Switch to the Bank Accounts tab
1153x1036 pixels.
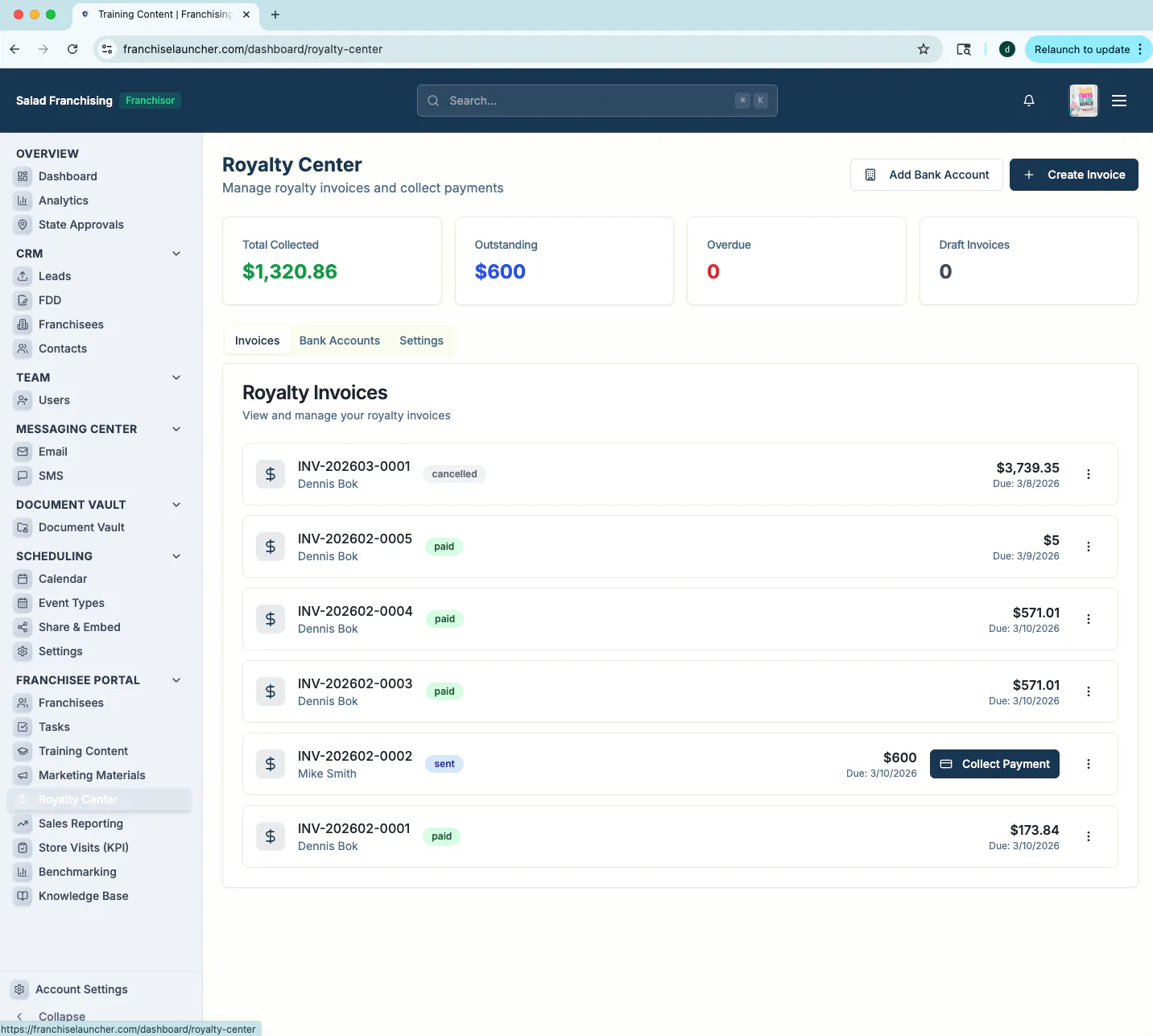pyautogui.click(x=340, y=341)
